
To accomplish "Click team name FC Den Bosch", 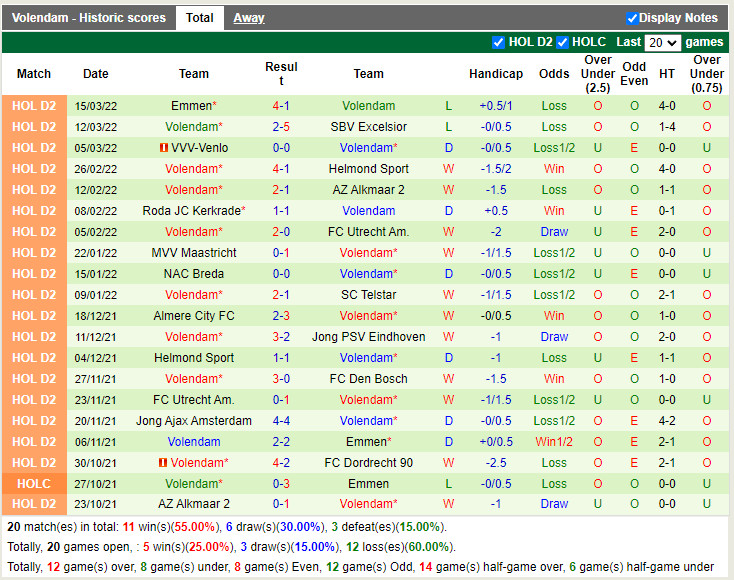I will pyautogui.click(x=368, y=379).
